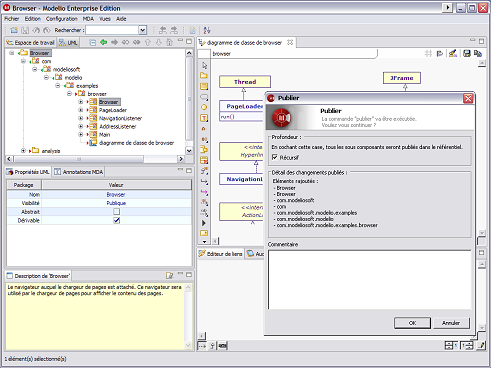Click the Thread class box in diagram

[245, 82]
